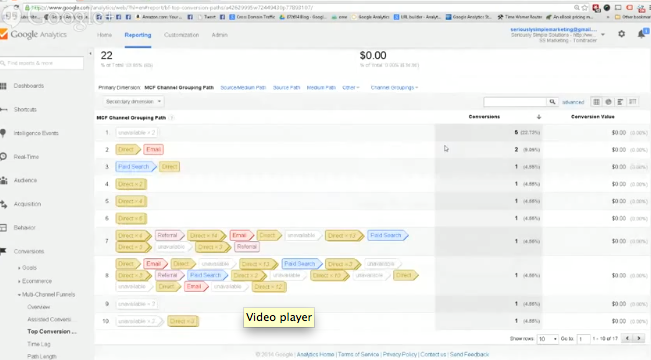Switch to the performance bar view icon
This screenshot has height=360, width=651.
pyautogui.click(x=620, y=102)
